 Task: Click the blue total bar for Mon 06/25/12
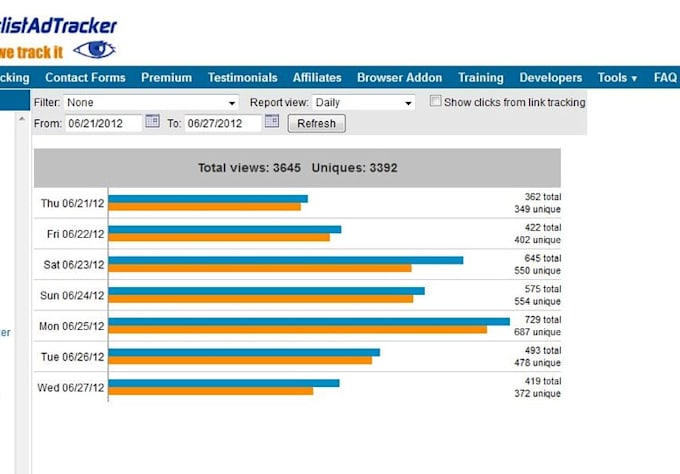click(x=309, y=321)
